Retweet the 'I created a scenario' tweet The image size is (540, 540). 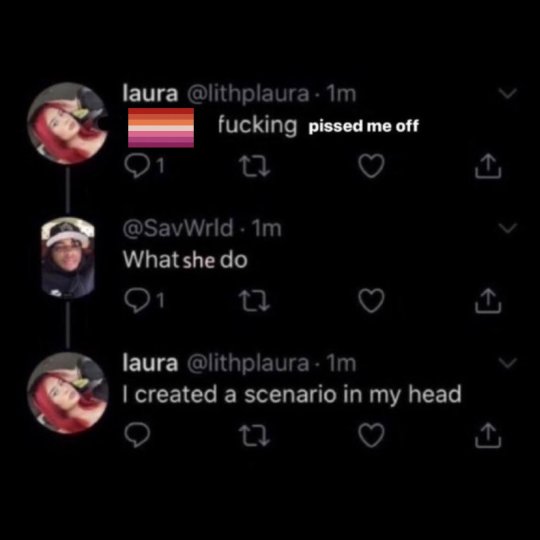(x=255, y=435)
